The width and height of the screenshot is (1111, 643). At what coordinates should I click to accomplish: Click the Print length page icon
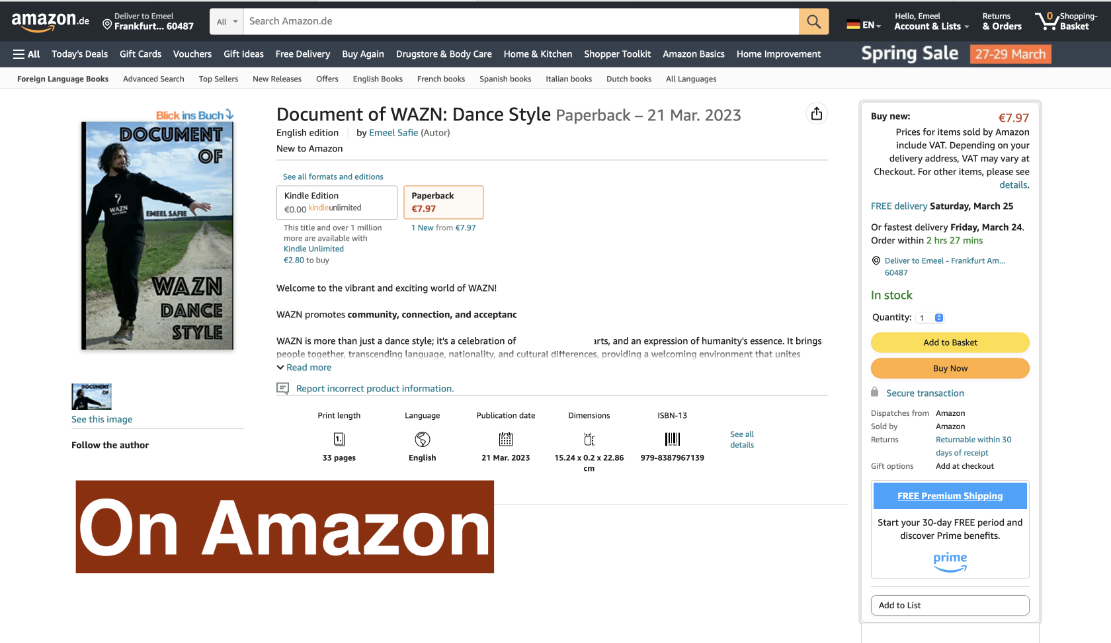tap(339, 440)
